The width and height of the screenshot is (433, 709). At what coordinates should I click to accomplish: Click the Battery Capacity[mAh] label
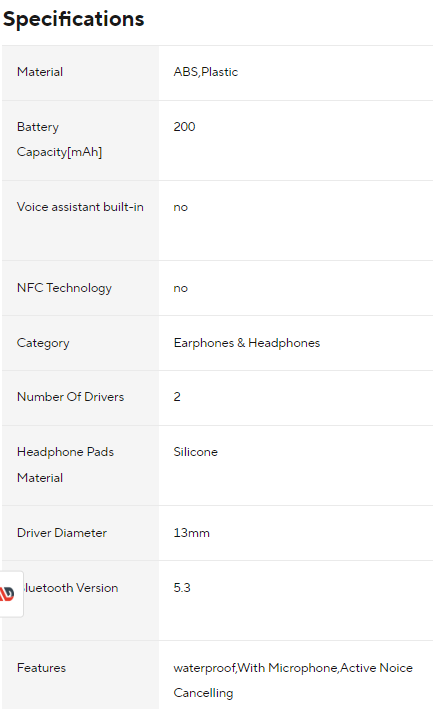click(59, 139)
